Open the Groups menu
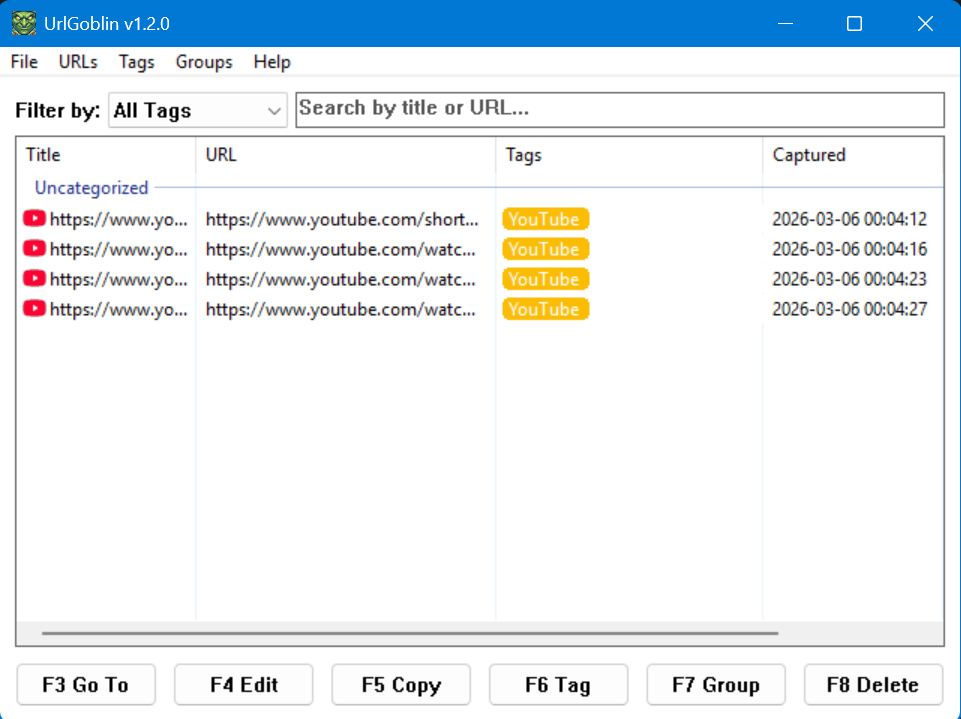The image size is (961, 719). point(204,62)
